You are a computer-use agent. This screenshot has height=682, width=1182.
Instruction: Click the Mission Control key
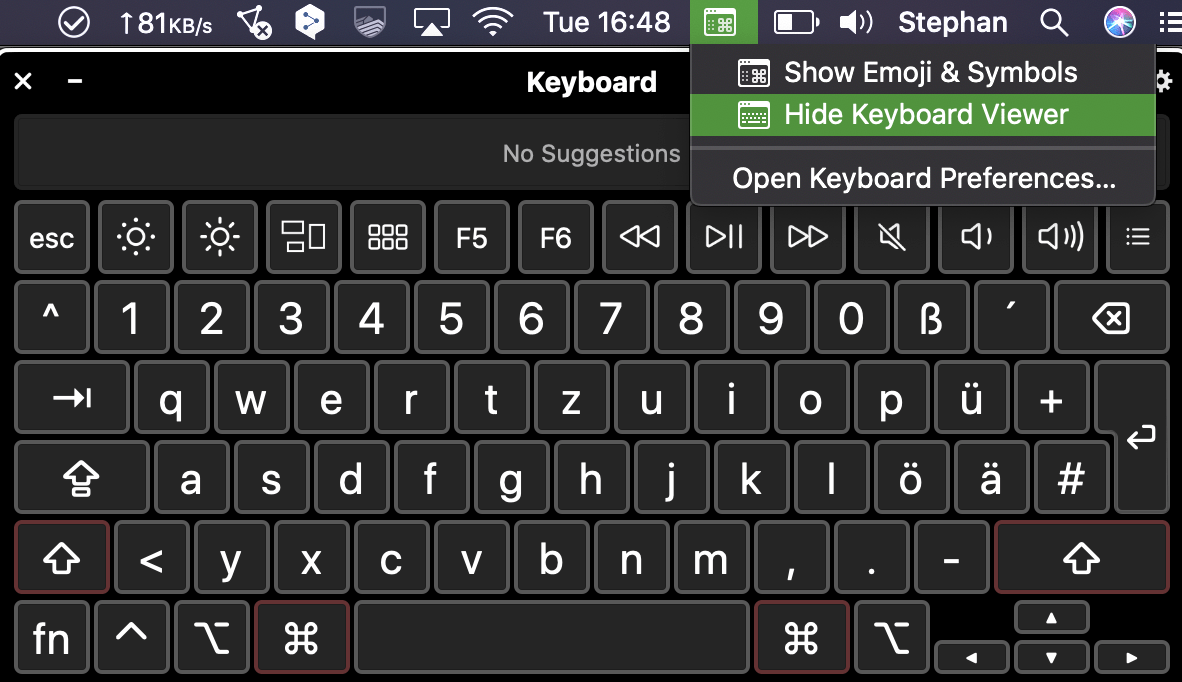(304, 237)
